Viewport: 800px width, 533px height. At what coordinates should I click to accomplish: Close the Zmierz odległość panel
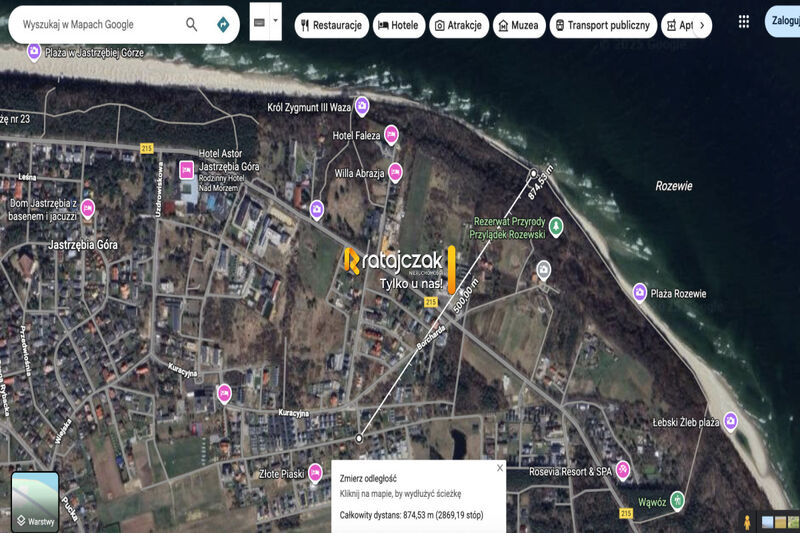500,468
